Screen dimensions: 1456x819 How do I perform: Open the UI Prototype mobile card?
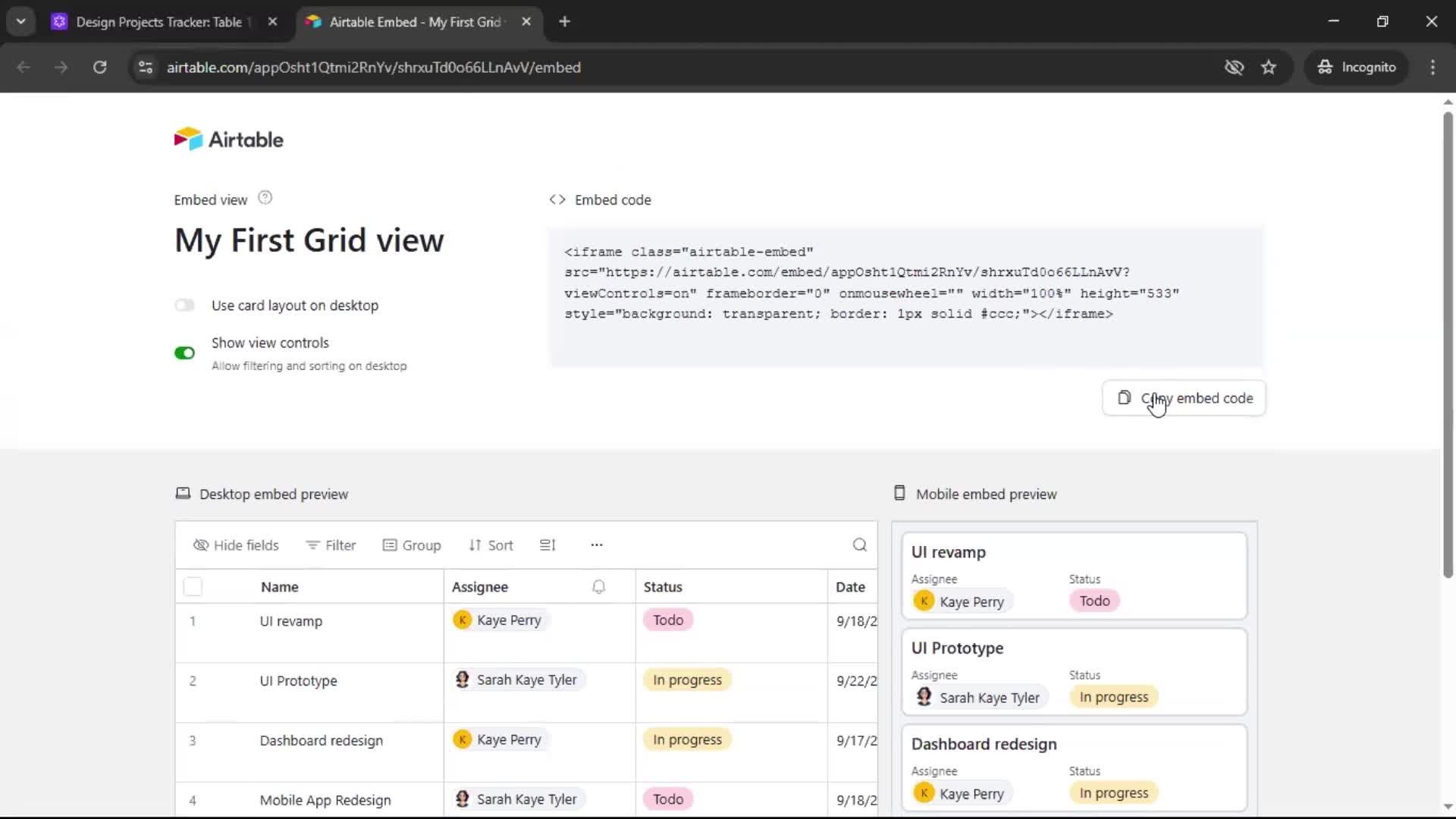pyautogui.click(x=1074, y=672)
